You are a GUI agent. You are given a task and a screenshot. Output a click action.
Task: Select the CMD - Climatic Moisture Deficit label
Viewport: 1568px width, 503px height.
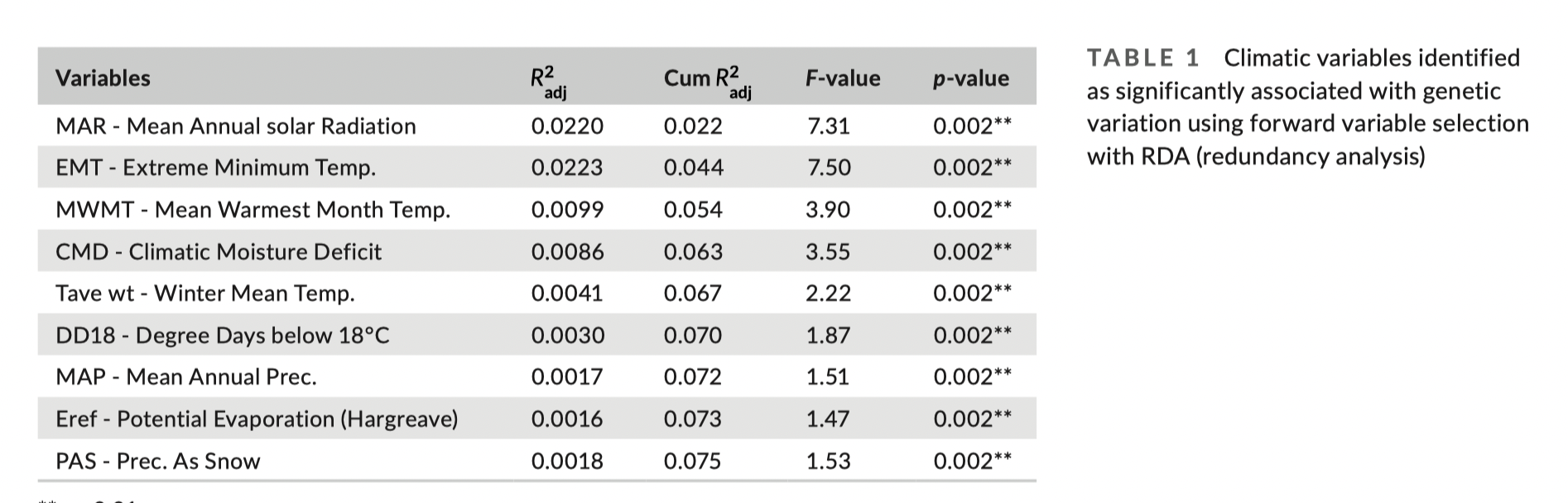coord(219,251)
